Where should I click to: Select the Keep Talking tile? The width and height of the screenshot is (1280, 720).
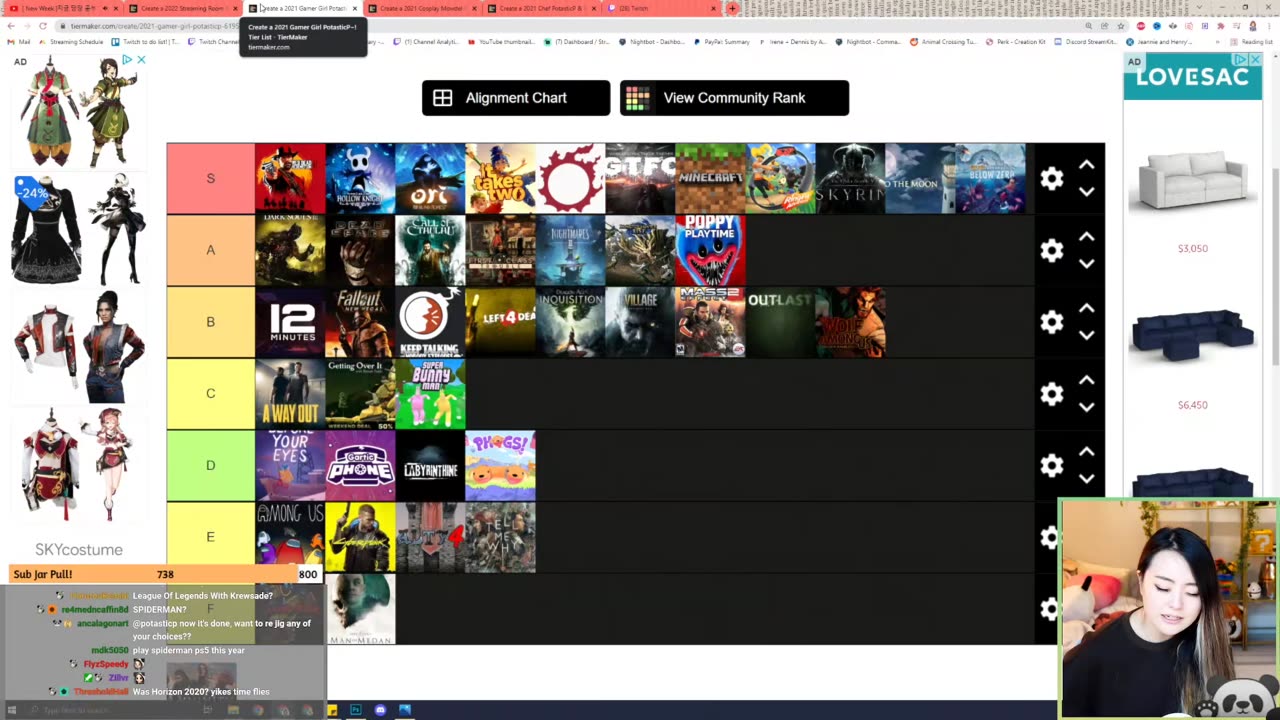coord(430,322)
